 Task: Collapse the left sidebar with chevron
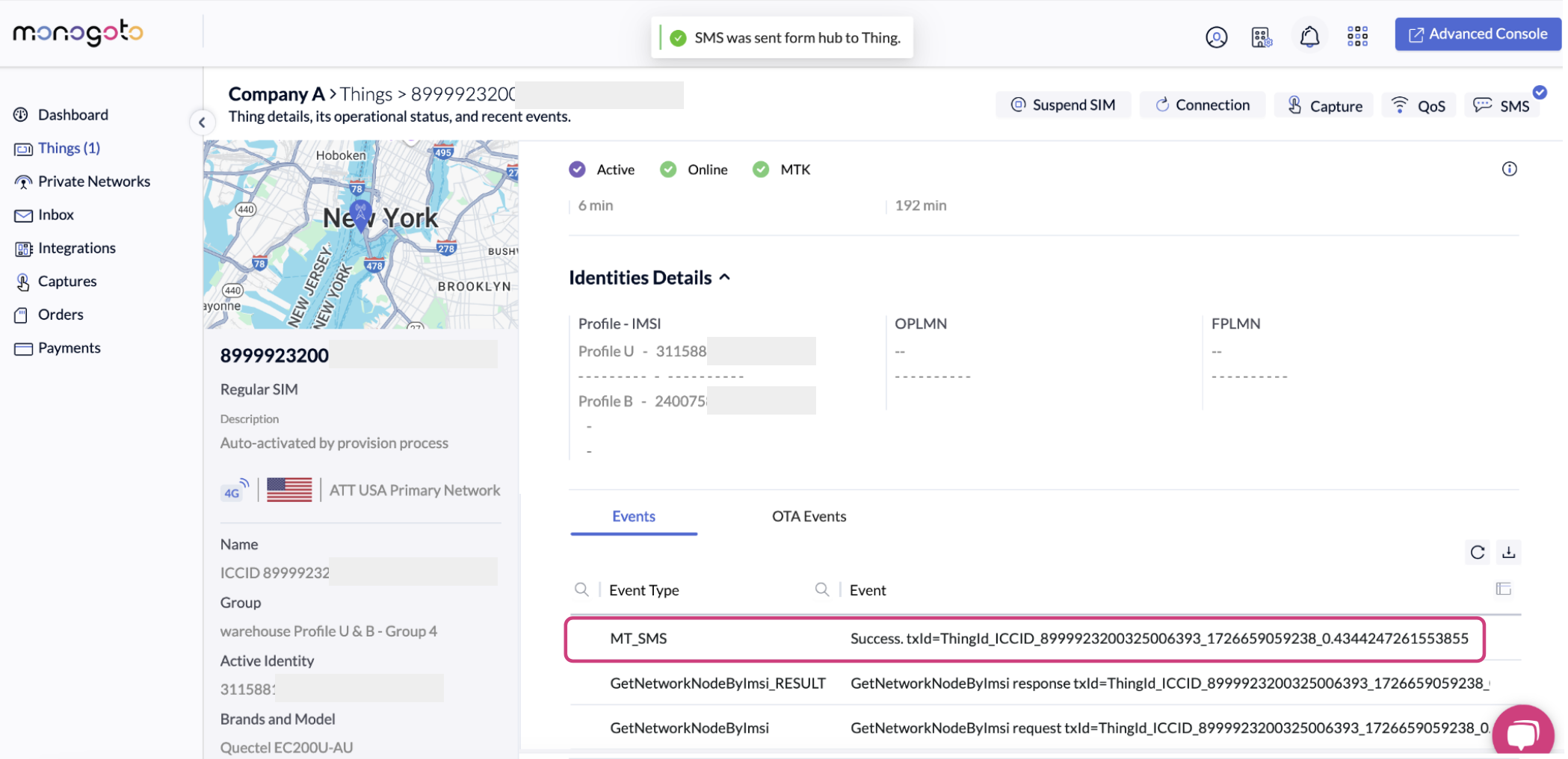202,123
